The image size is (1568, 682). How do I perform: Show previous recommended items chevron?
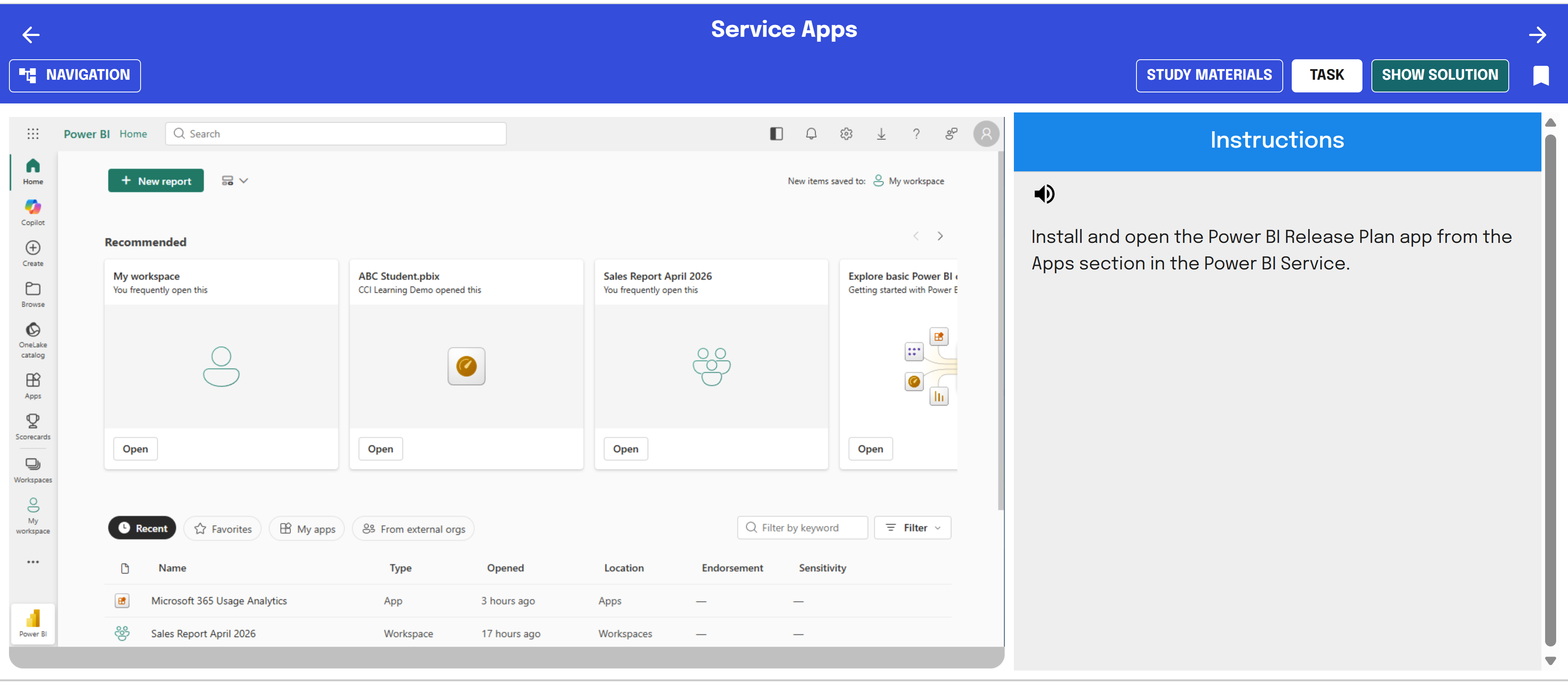pyautogui.click(x=915, y=236)
